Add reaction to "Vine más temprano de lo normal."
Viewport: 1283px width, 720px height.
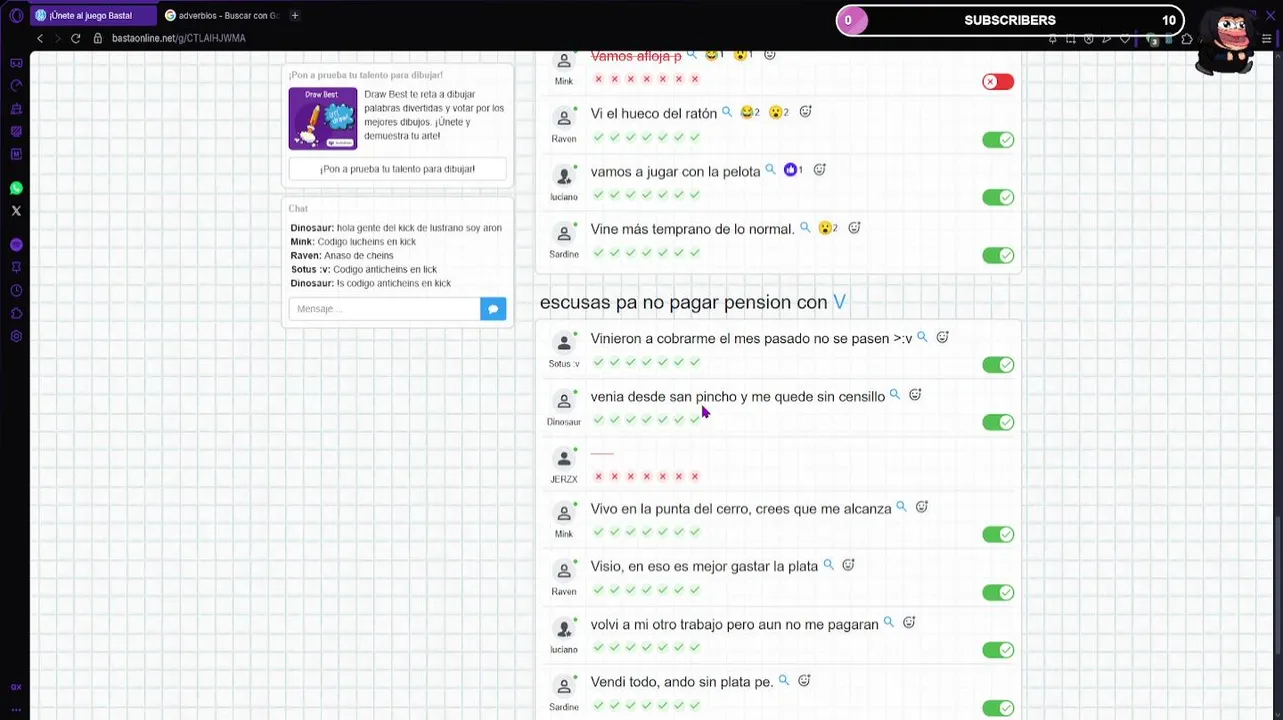pos(854,228)
